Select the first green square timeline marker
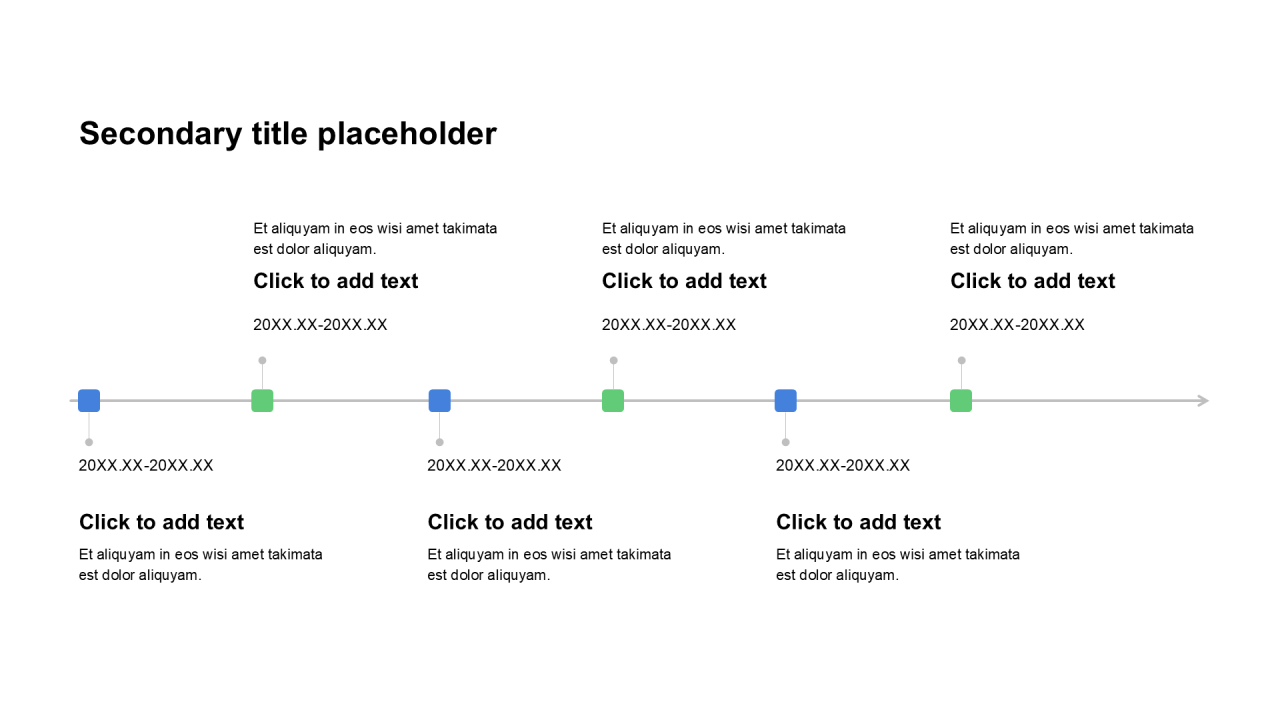This screenshot has width=1280, height=720. (262, 401)
